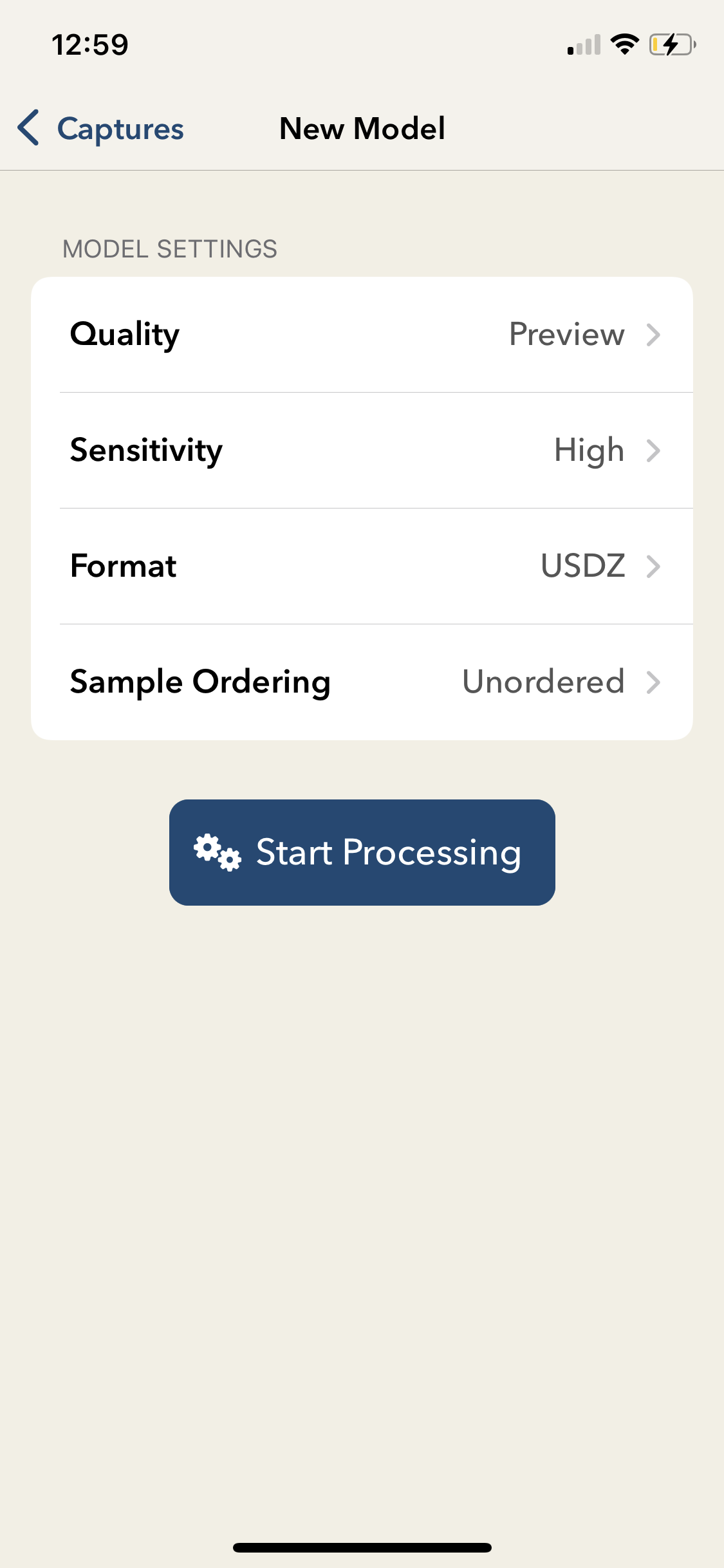Tap the cellular signal bars icon
Image resolution: width=724 pixels, height=1568 pixels.
tap(584, 45)
